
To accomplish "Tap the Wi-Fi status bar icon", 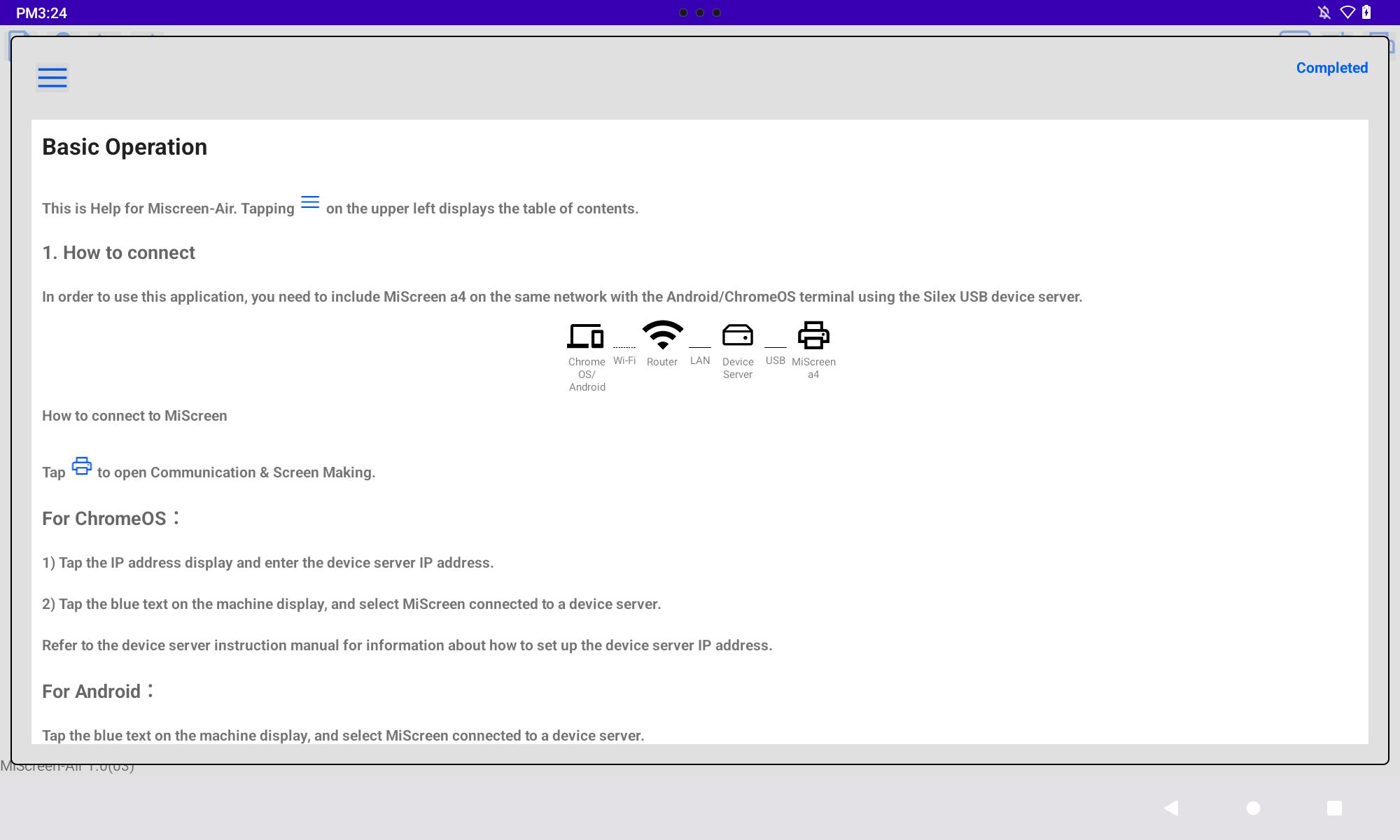I will 1347,13.
